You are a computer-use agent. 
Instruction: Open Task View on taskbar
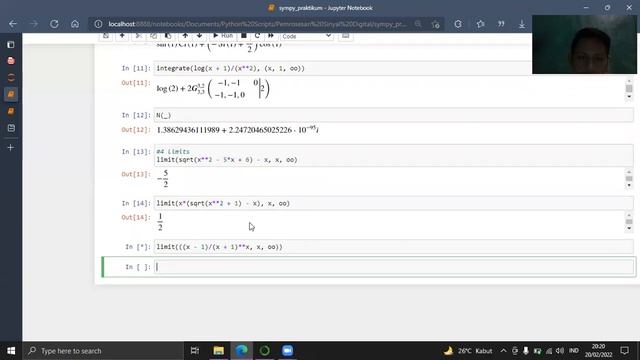tap(195, 351)
